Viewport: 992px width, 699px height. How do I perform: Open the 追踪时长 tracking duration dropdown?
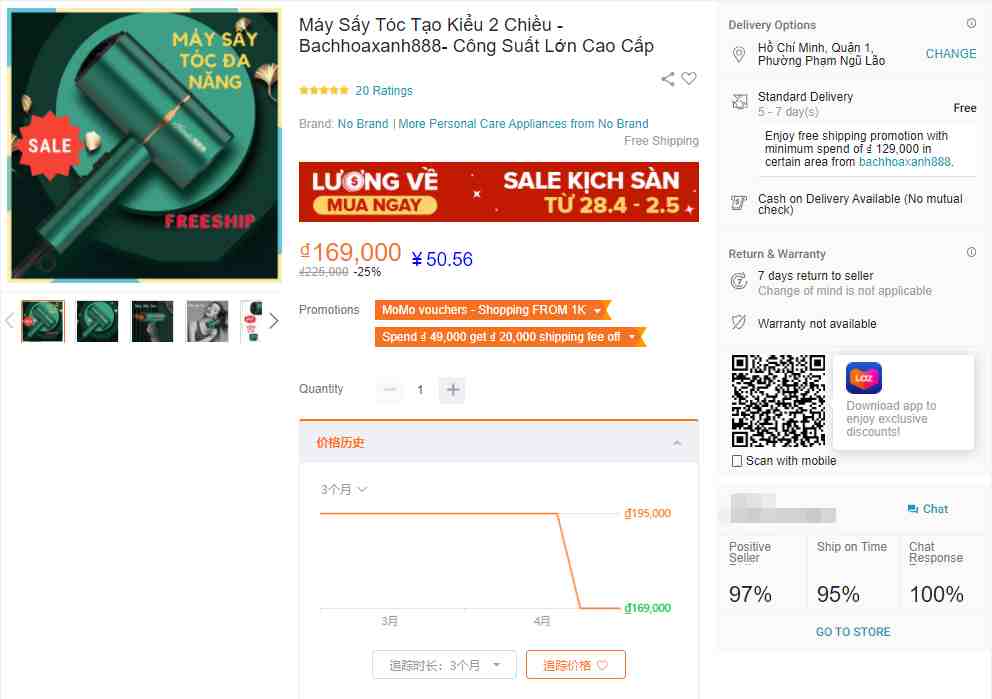[x=444, y=665]
